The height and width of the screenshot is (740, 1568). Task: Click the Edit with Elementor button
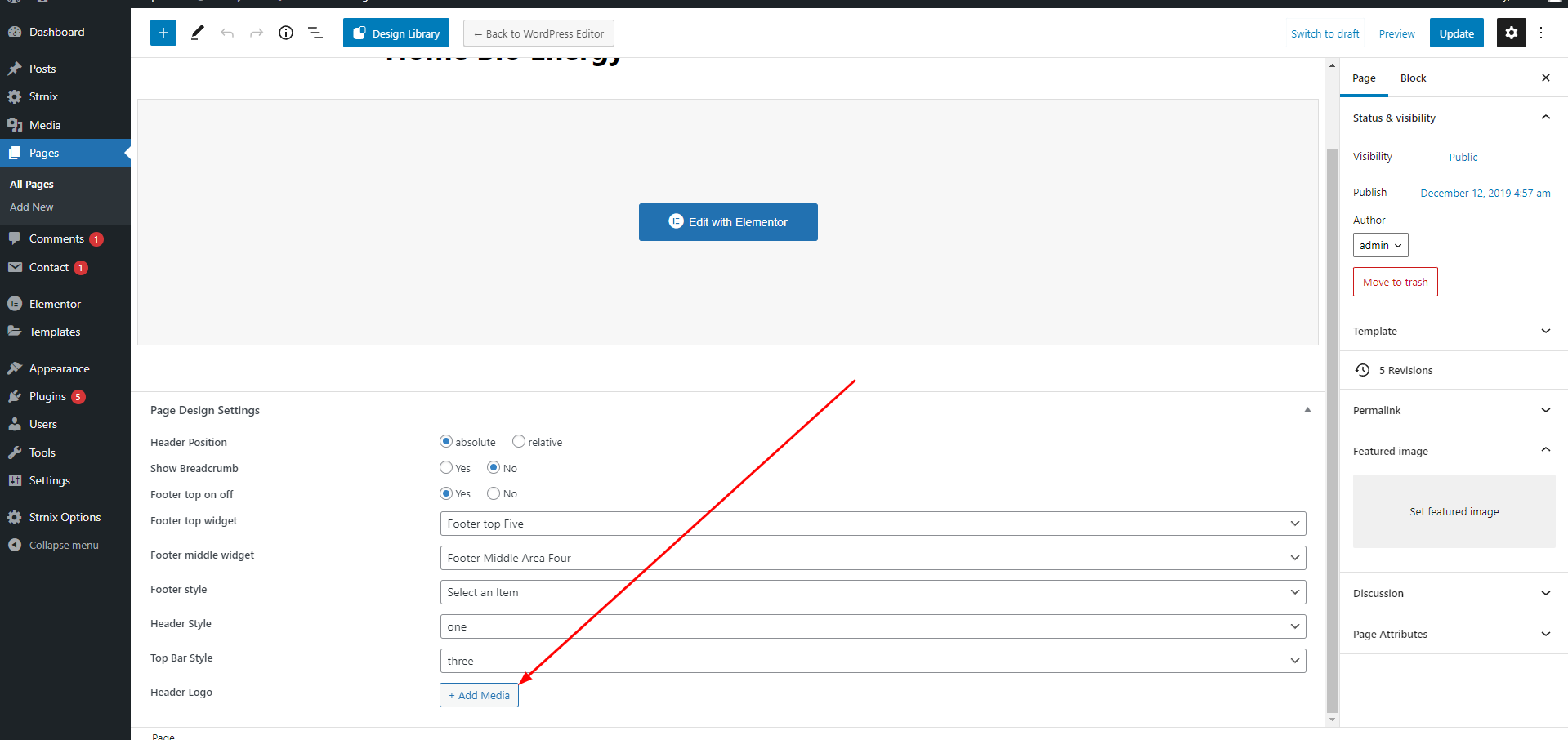point(728,222)
